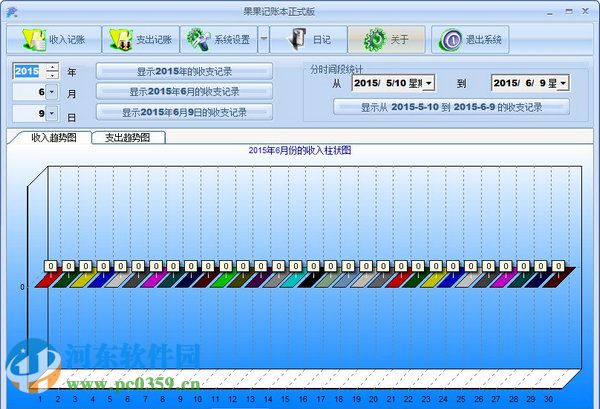Click x-axis label 30
Image resolution: width=600 pixels, height=409 pixels.
[x=548, y=399]
